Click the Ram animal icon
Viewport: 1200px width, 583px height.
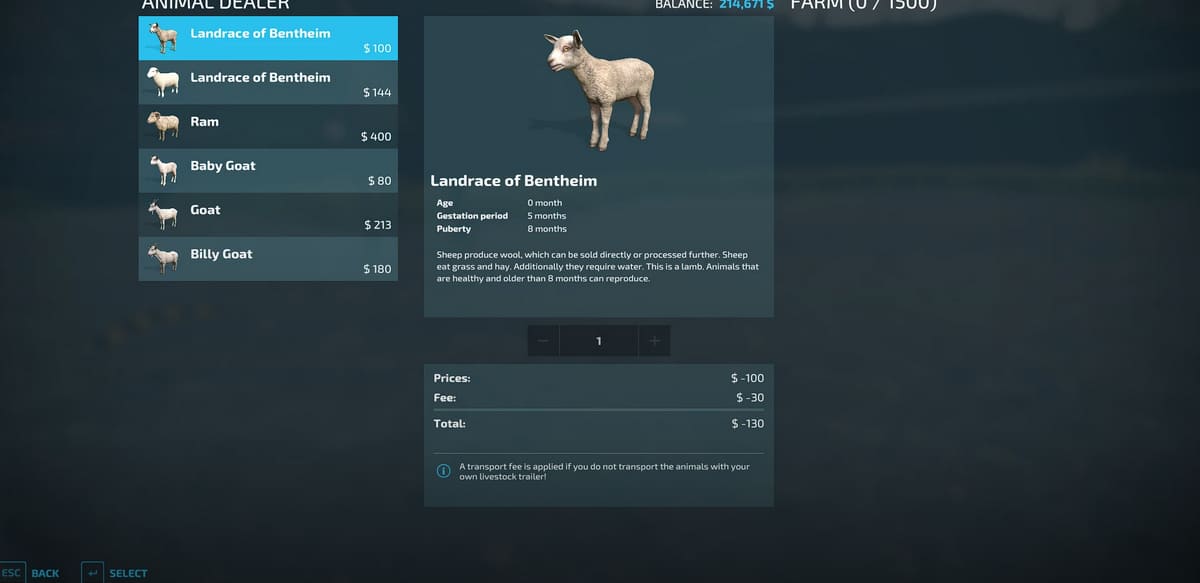pos(163,126)
